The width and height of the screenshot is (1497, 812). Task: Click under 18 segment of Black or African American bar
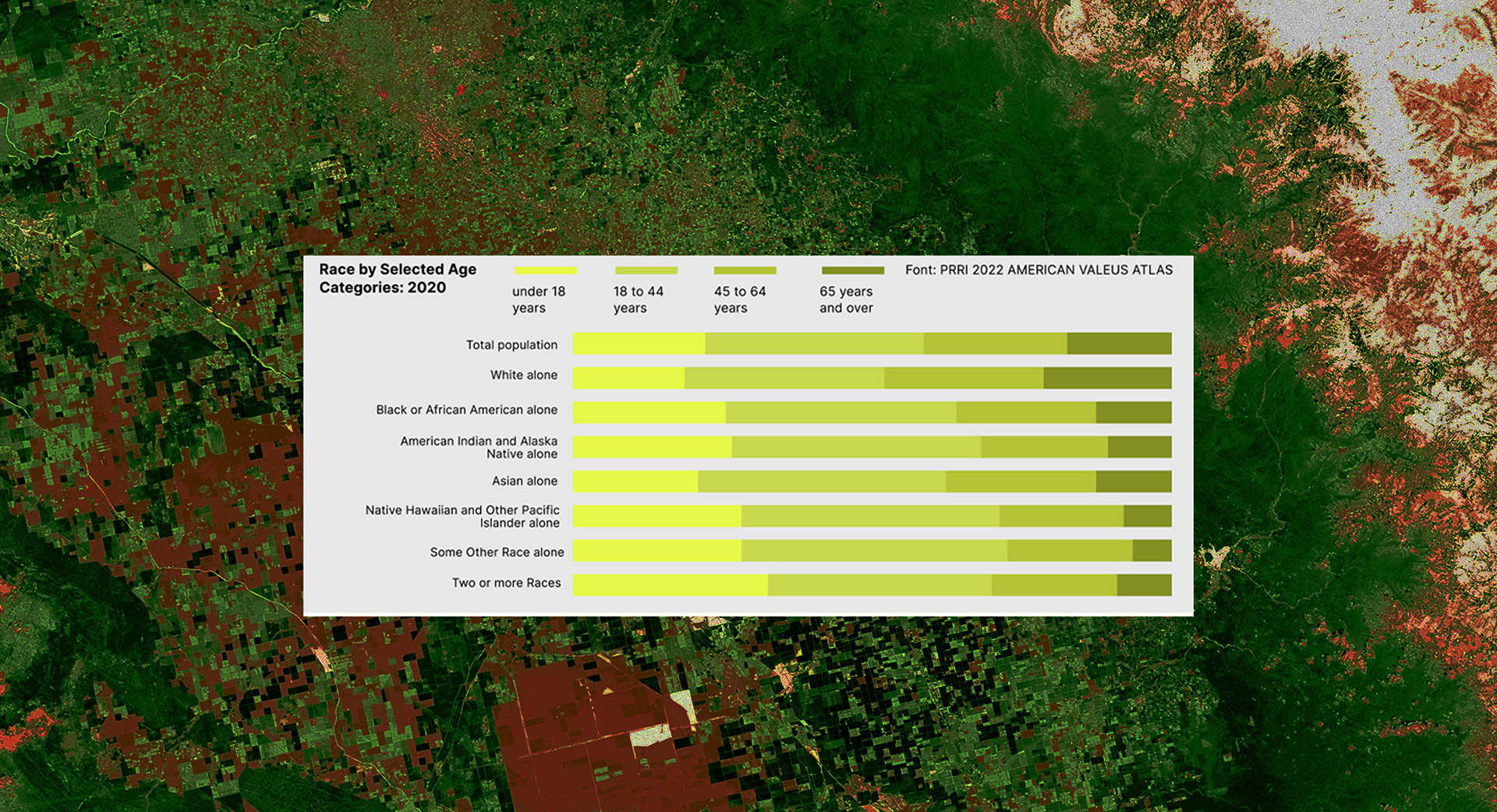649,412
